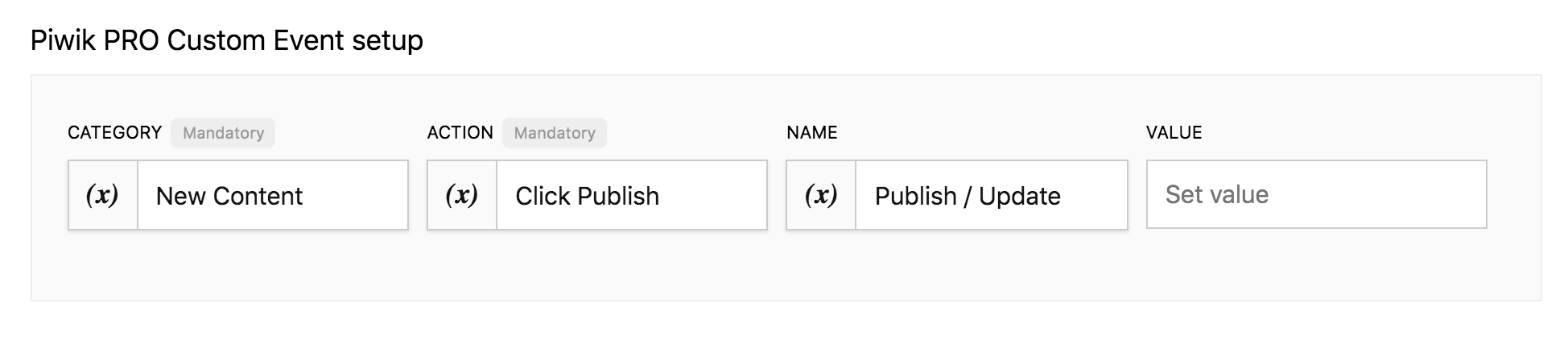Place cursor on the word Publish in Action field

[617, 196]
